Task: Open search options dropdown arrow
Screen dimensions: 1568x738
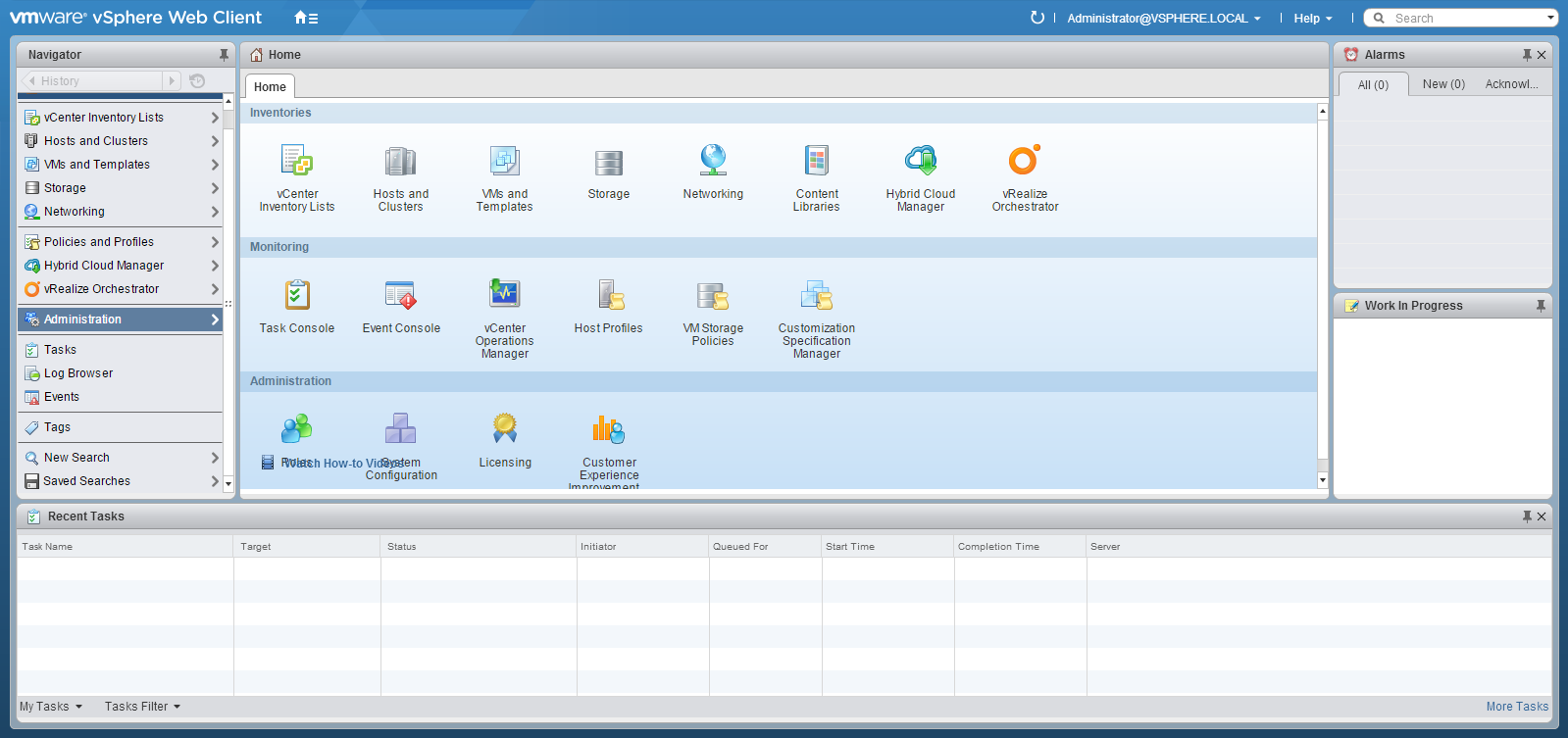Action: [x=1550, y=18]
